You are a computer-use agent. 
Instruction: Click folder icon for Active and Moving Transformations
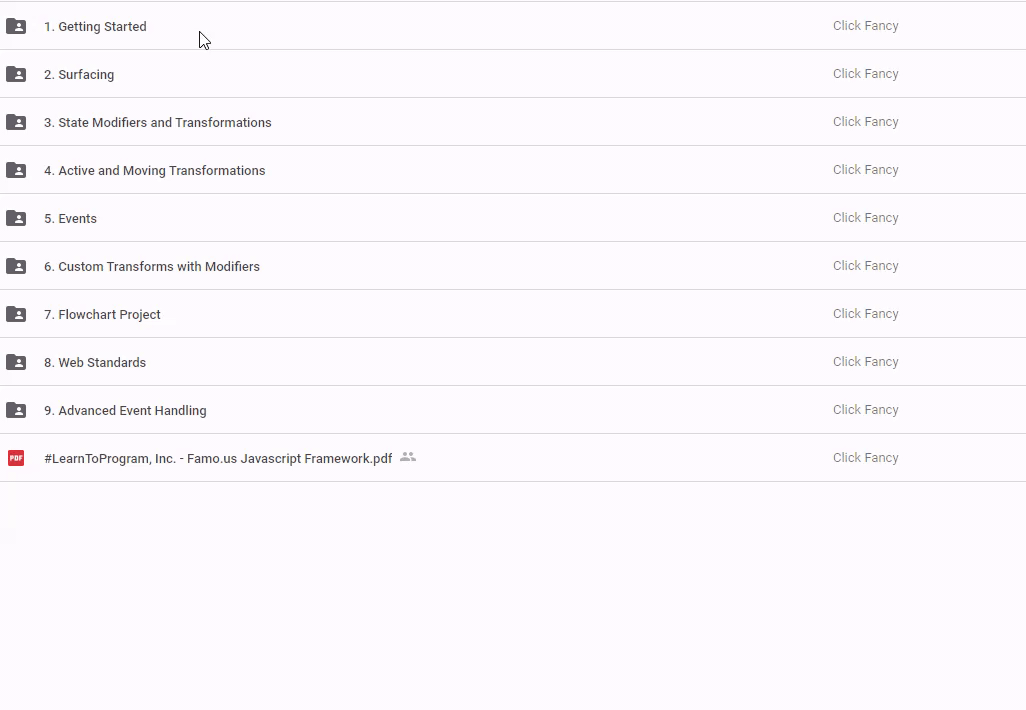(16, 170)
